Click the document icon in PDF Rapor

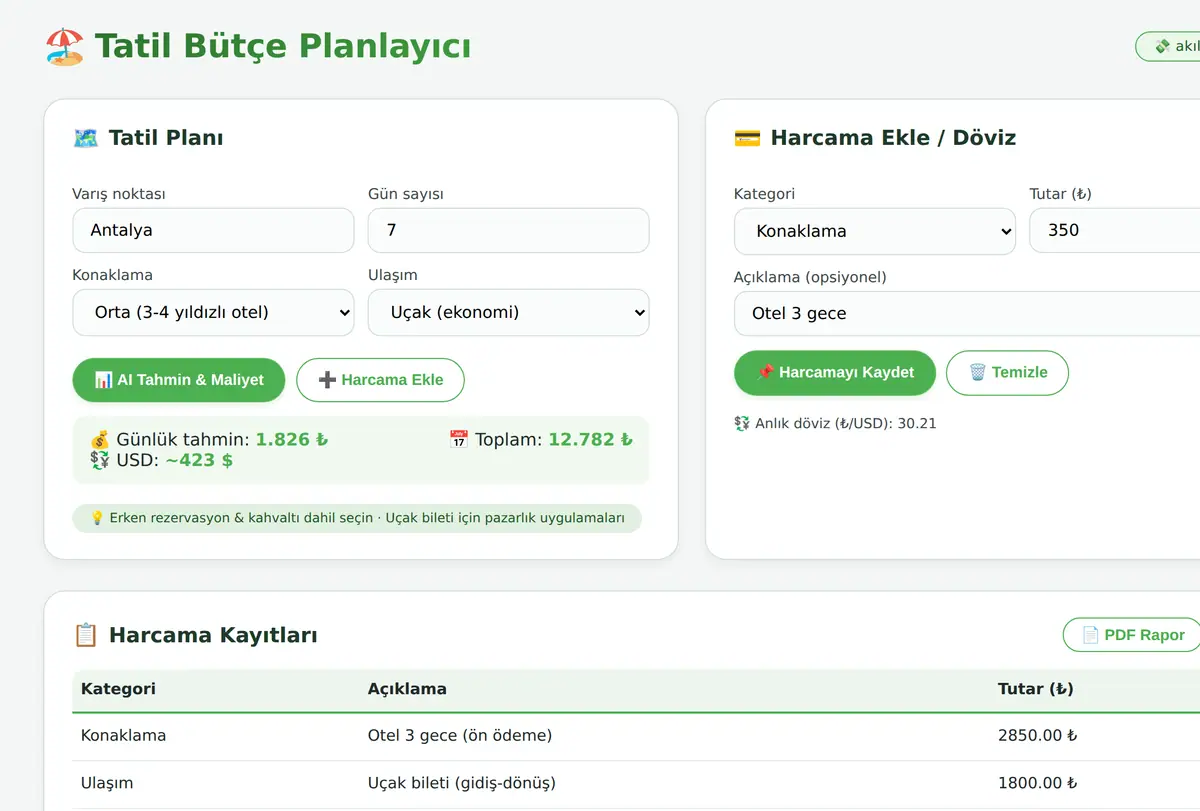pyautogui.click(x=1092, y=635)
